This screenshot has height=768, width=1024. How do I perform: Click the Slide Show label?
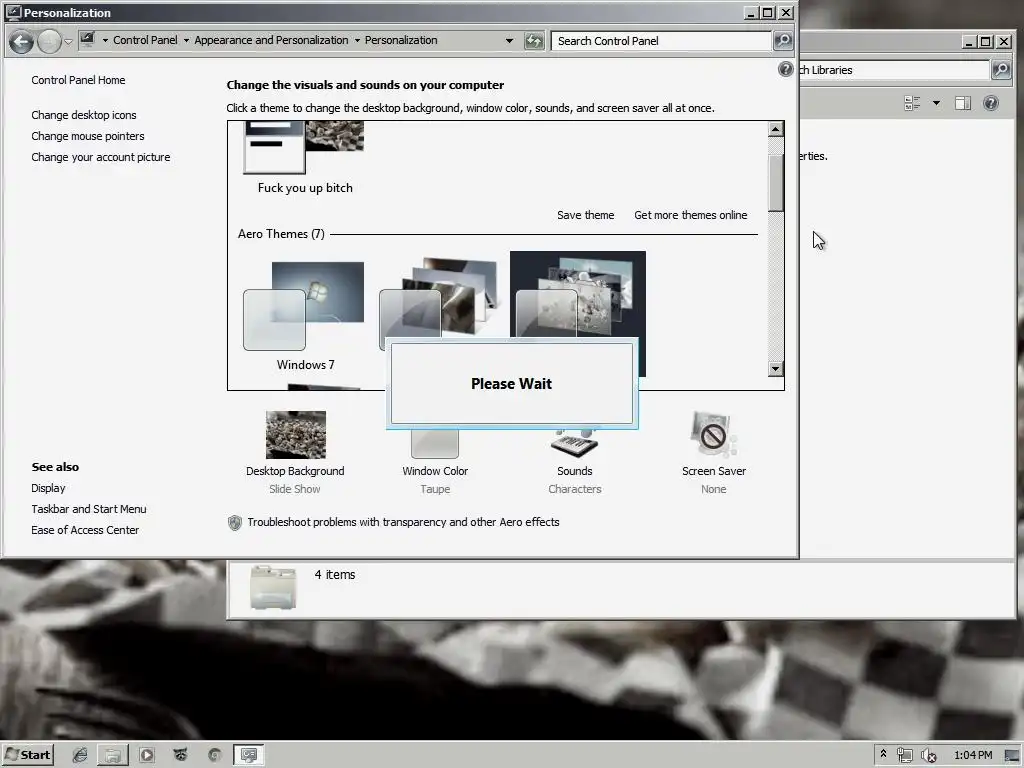[x=295, y=489]
